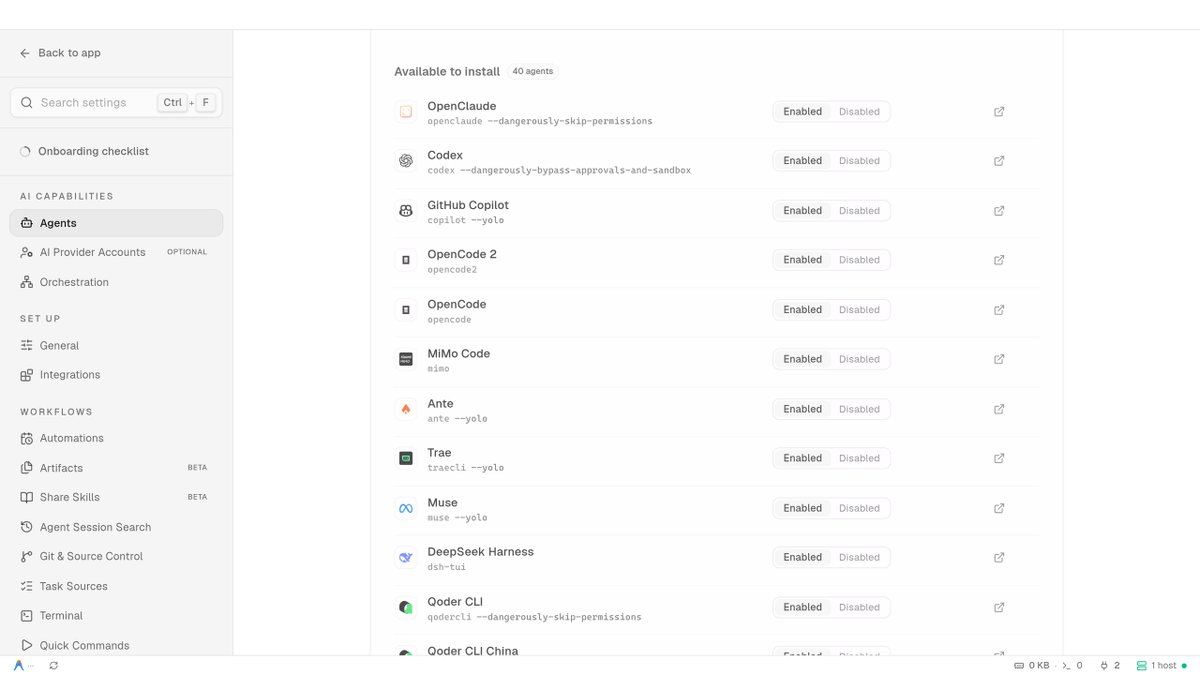The width and height of the screenshot is (1200, 675).
Task: Open the Codex external link icon
Action: [x=999, y=161]
